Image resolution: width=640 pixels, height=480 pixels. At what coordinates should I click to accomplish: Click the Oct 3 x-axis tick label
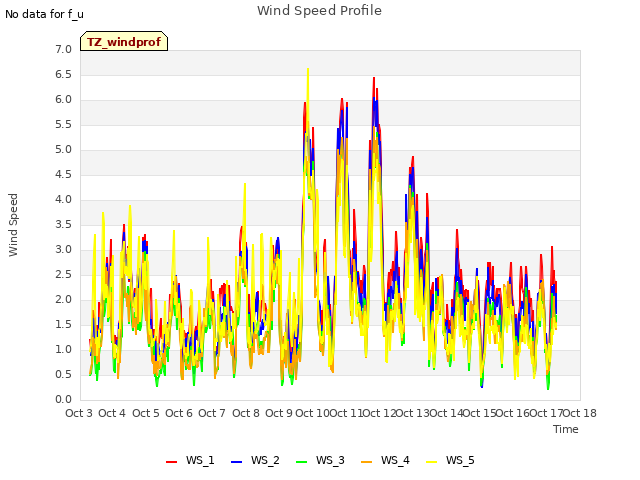(x=79, y=413)
